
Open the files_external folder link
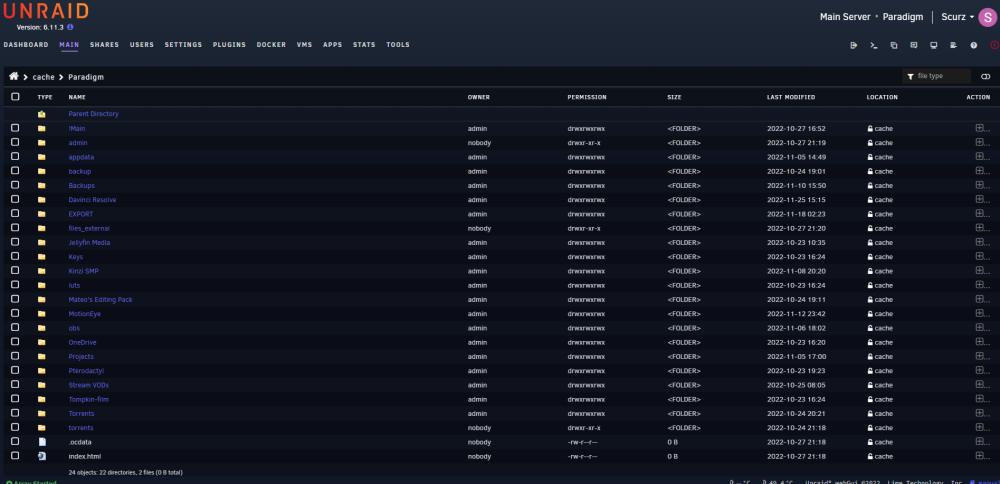tap(89, 228)
